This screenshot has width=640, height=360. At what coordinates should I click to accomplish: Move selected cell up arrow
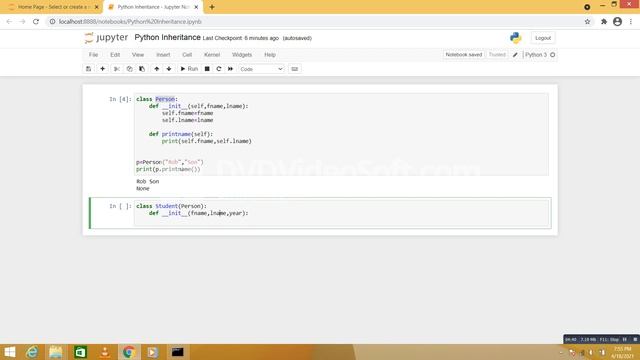coord(157,69)
